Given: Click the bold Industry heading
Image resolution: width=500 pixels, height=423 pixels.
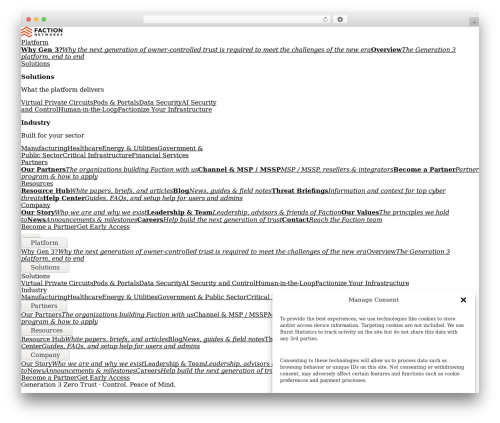Looking at the screenshot, I should pos(36,123).
